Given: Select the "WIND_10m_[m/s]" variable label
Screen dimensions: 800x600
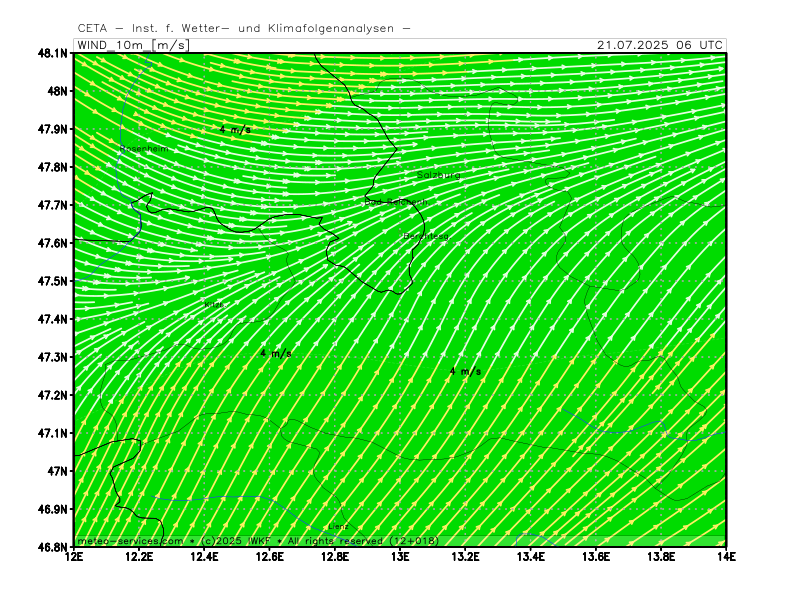Looking at the screenshot, I should pos(134,45).
